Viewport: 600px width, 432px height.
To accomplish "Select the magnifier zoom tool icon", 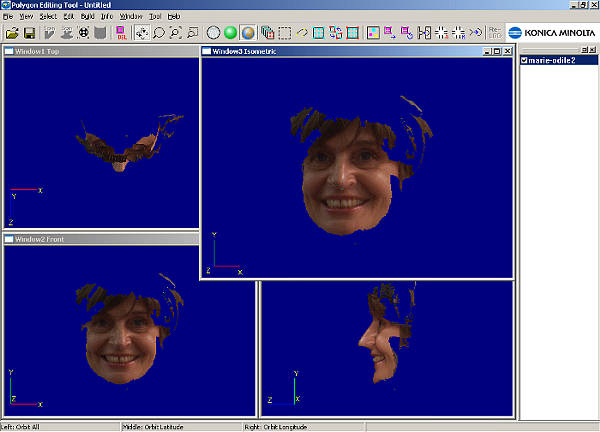I will coord(158,33).
